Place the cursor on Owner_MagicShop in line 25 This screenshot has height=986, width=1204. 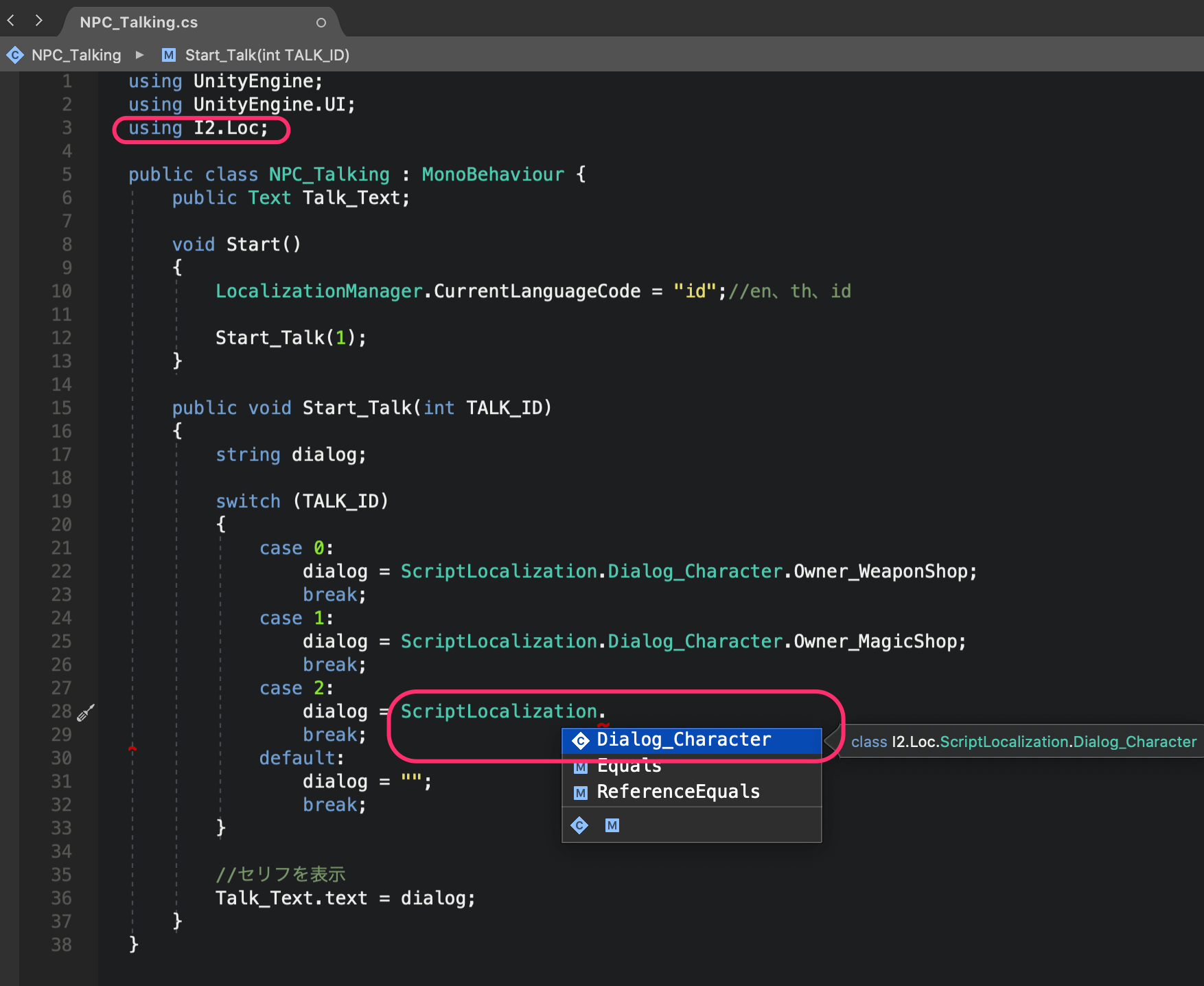point(875,641)
